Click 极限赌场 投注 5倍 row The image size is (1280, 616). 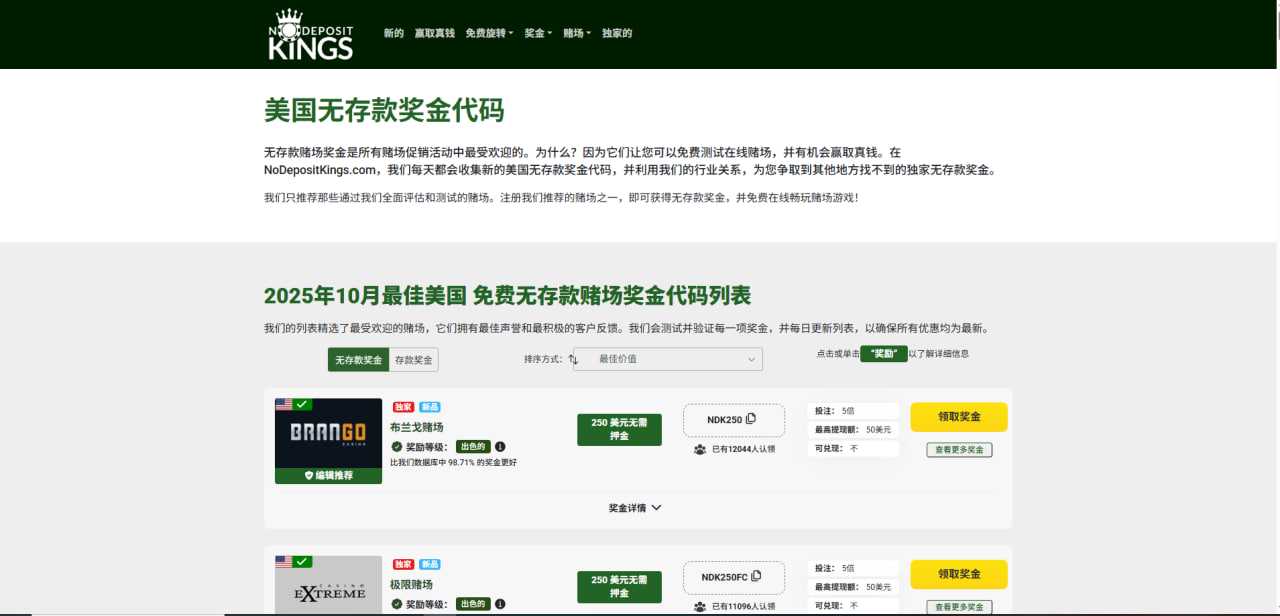[x=853, y=568]
